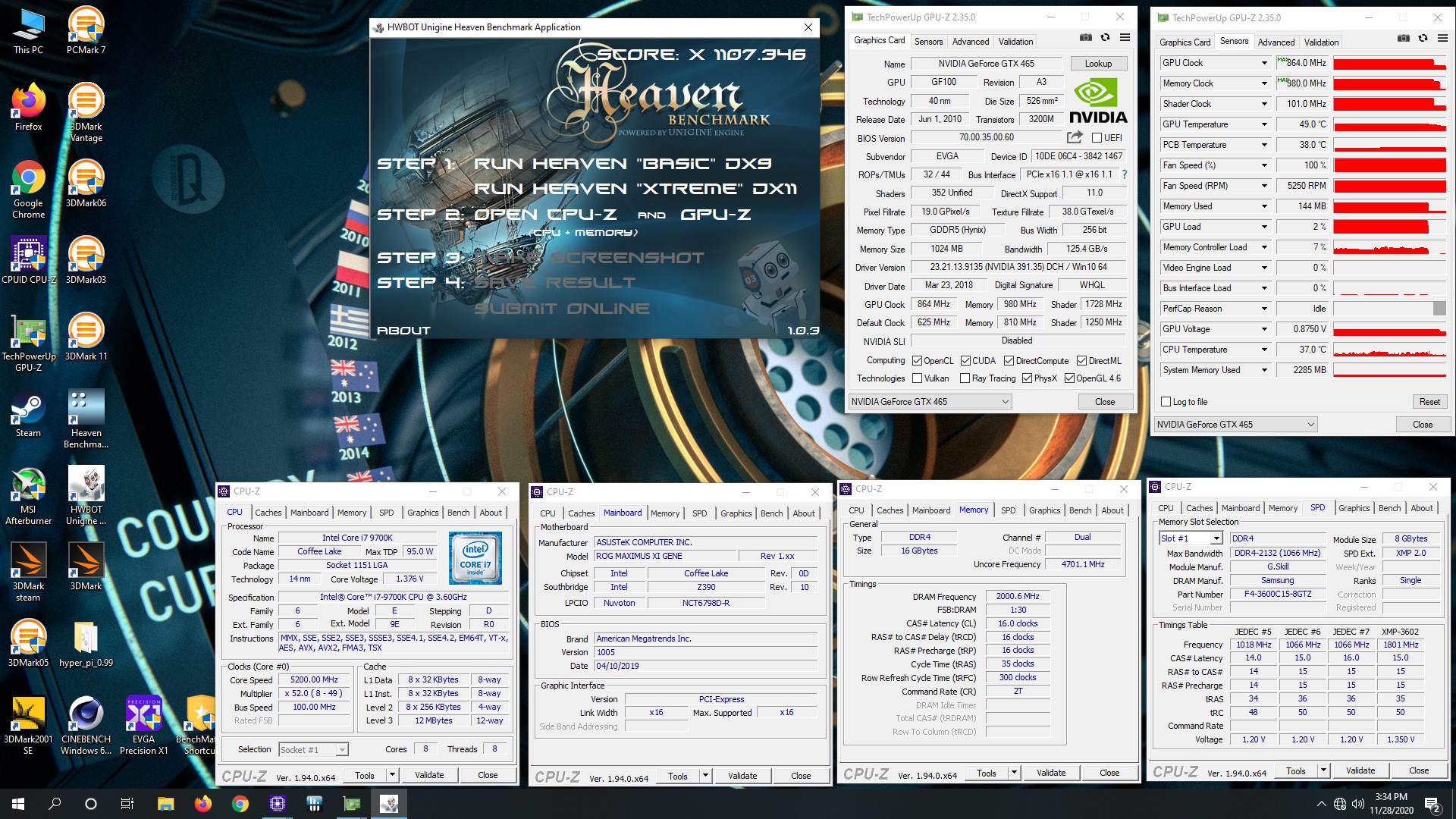The height and width of the screenshot is (819, 1456).
Task: Expand the GPU Temperature sensor dropdown
Action: click(x=1264, y=124)
